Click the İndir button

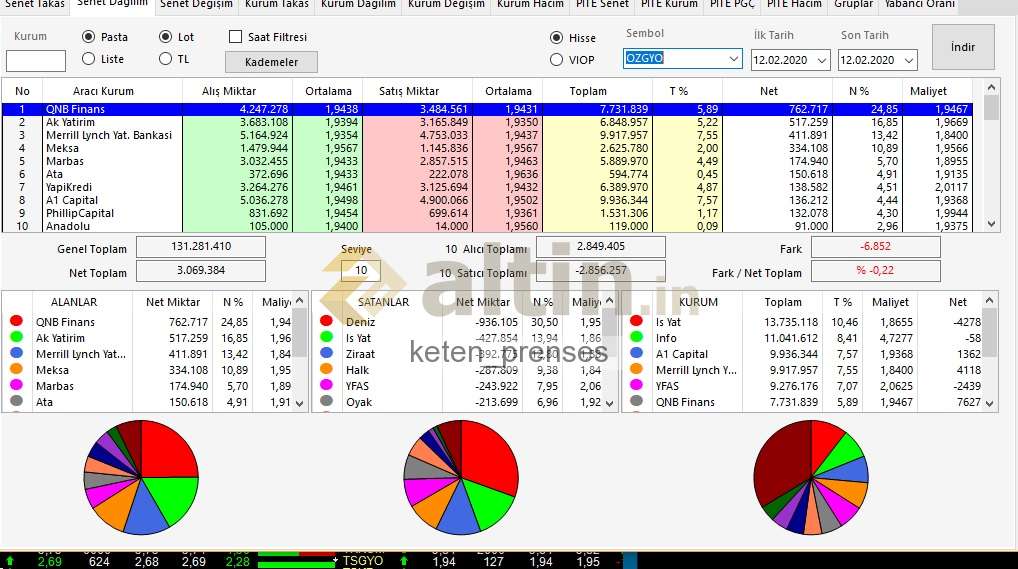(963, 47)
